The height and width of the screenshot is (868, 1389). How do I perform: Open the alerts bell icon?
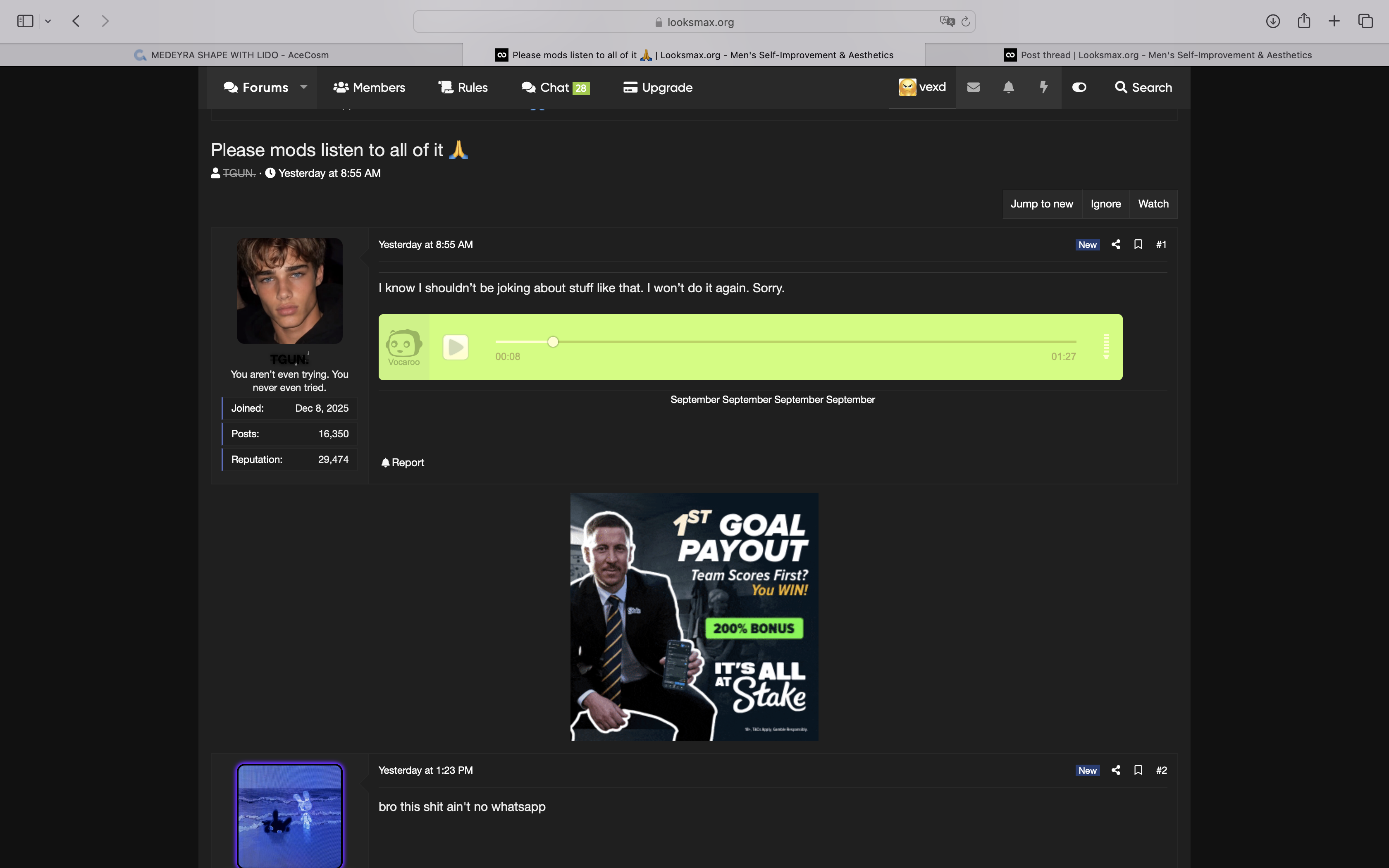click(1008, 87)
